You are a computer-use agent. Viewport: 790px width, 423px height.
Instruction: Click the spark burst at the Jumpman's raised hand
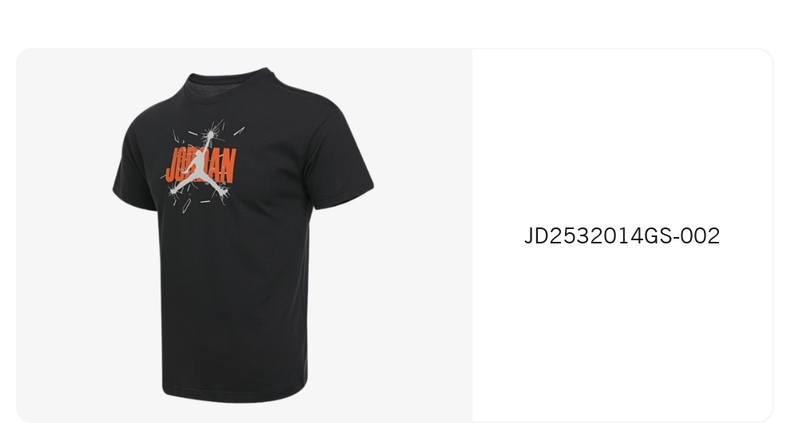(210, 134)
